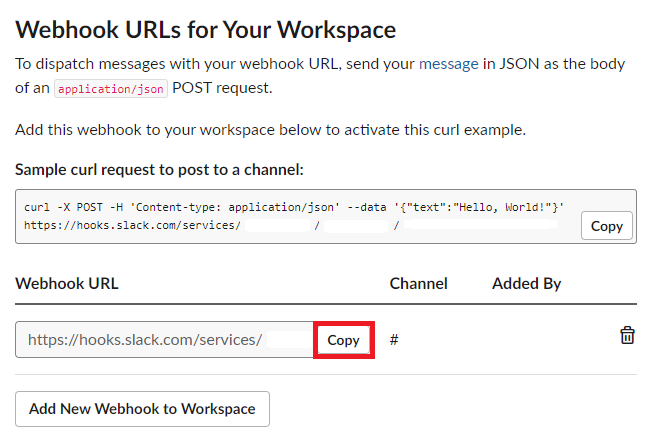655x440 pixels.
Task: Click 'Webhook URLs for Your Workspace' heading
Action: (206, 30)
